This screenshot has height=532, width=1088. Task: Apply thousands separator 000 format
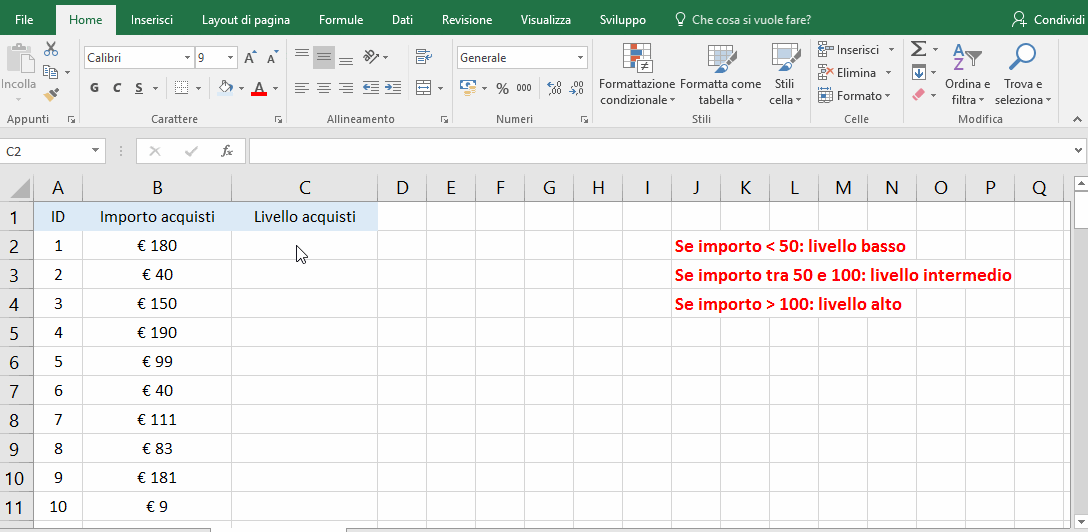tap(524, 88)
